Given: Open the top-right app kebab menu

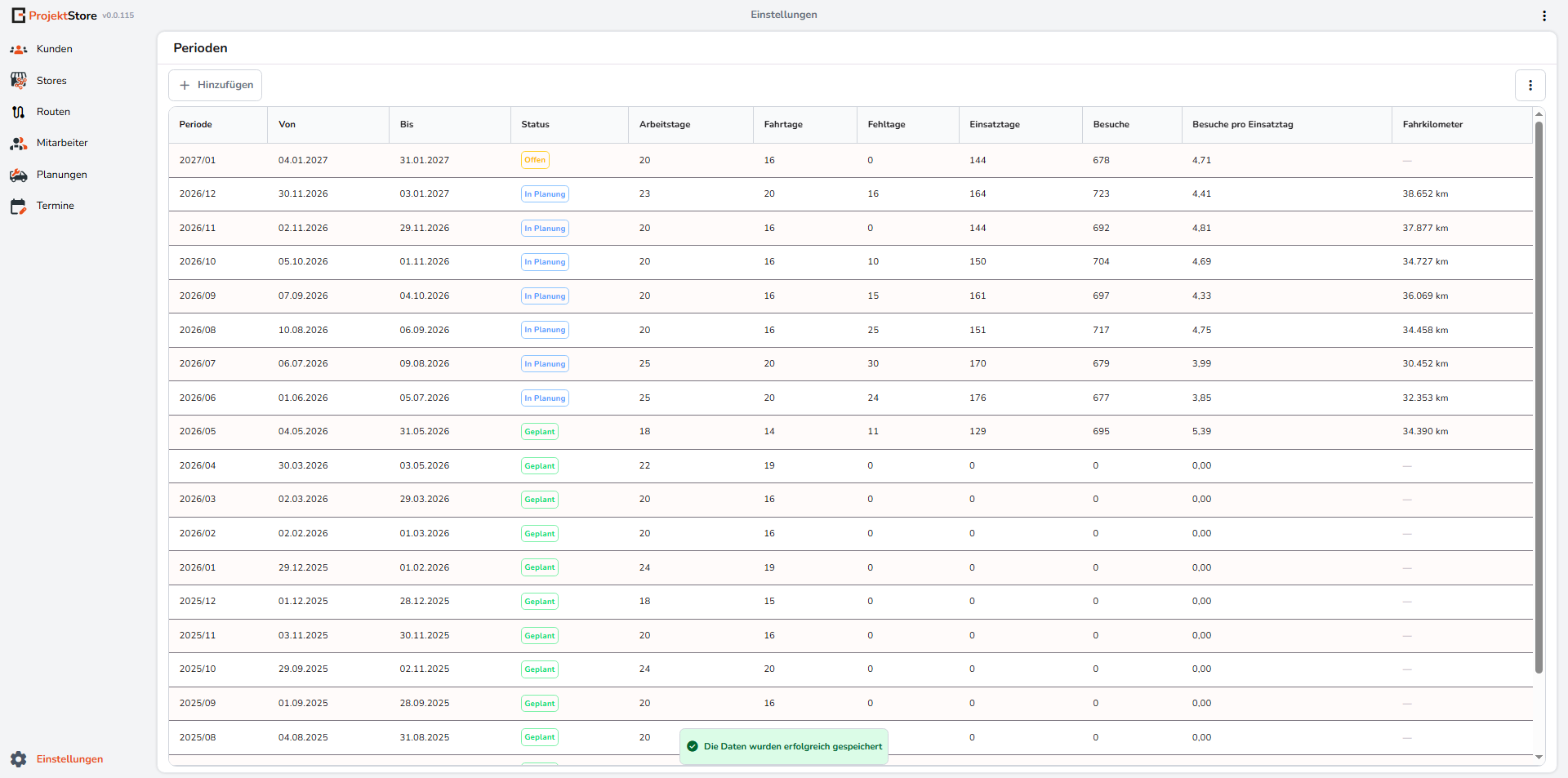Looking at the screenshot, I should pos(1543,16).
